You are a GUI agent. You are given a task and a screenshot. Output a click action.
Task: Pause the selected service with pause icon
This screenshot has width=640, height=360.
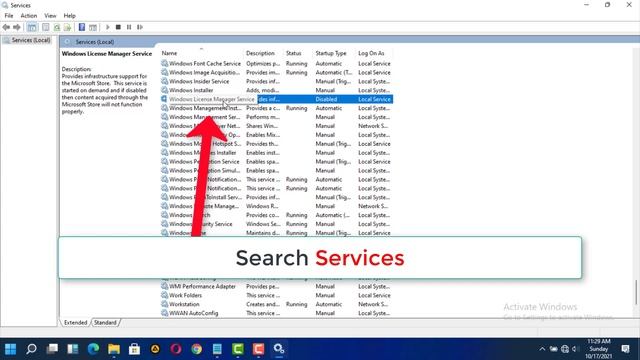[129, 27]
